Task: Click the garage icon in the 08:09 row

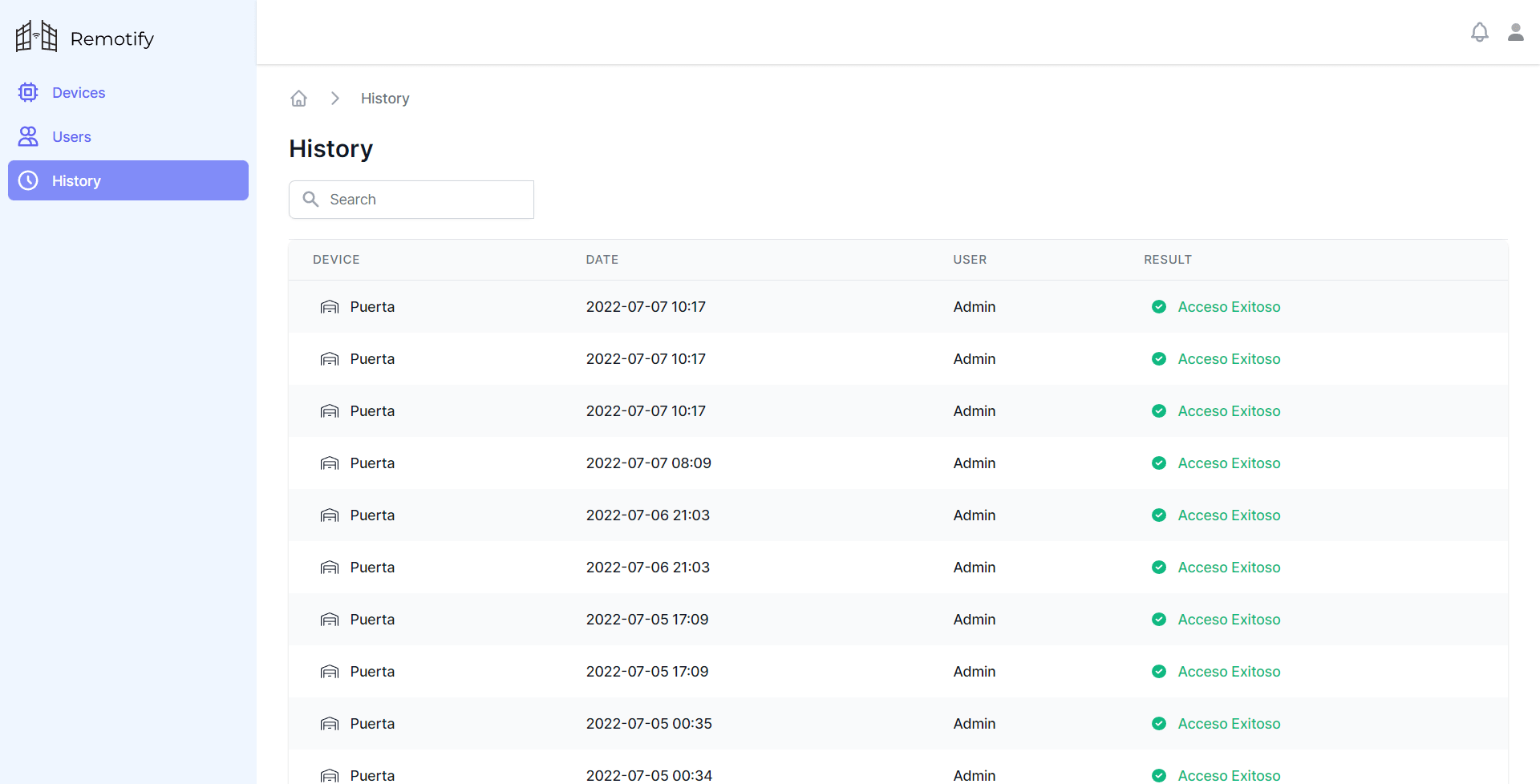Action: pos(330,463)
